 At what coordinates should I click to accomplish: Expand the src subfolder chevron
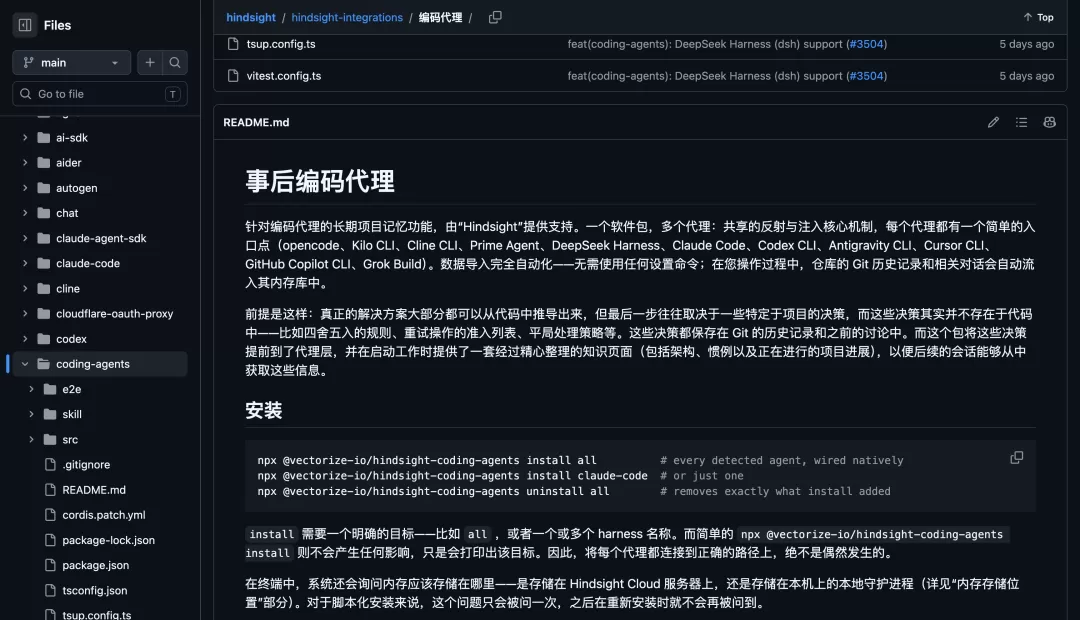(x=31, y=440)
